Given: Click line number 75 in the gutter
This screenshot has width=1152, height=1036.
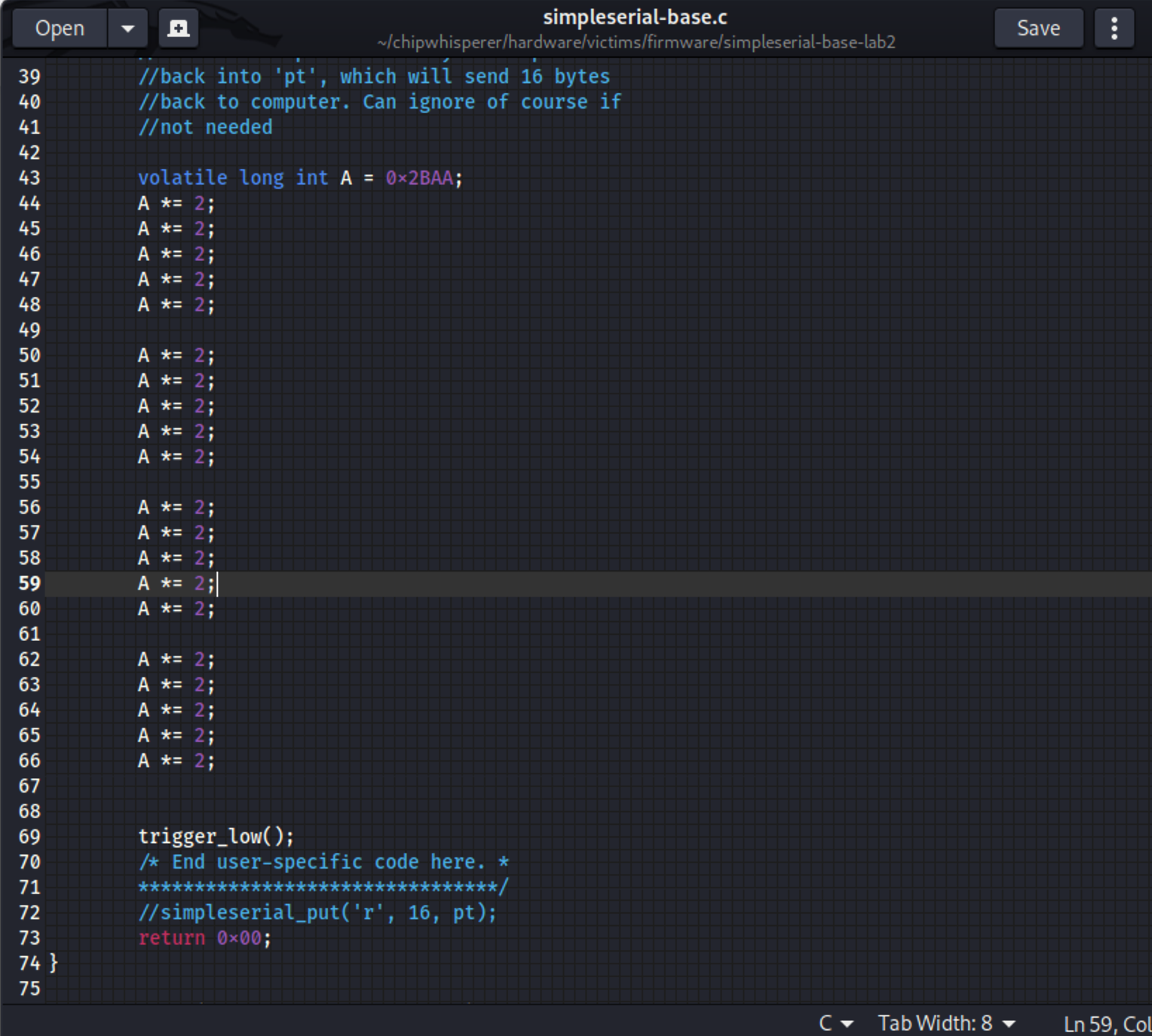Looking at the screenshot, I should click(x=29, y=988).
